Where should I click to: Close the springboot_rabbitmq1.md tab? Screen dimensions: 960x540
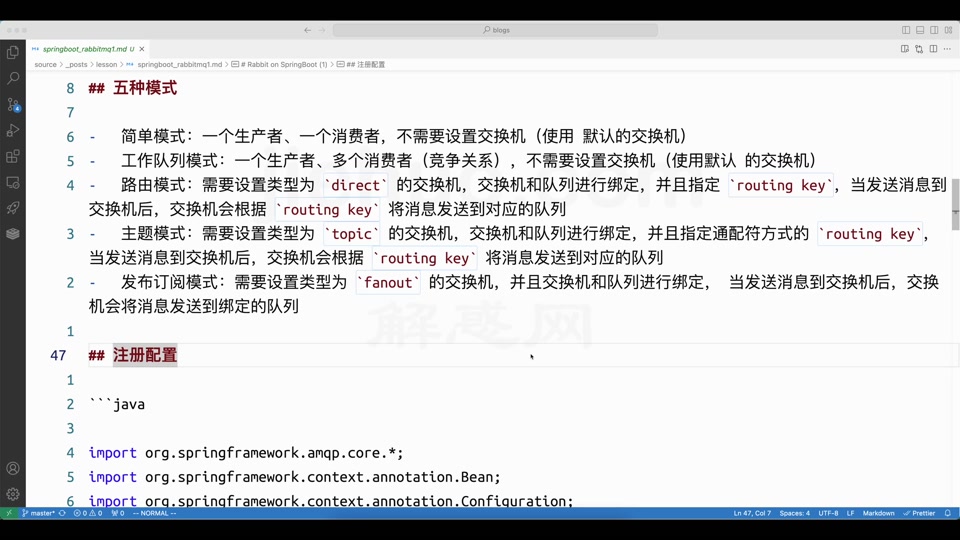pyautogui.click(x=142, y=49)
